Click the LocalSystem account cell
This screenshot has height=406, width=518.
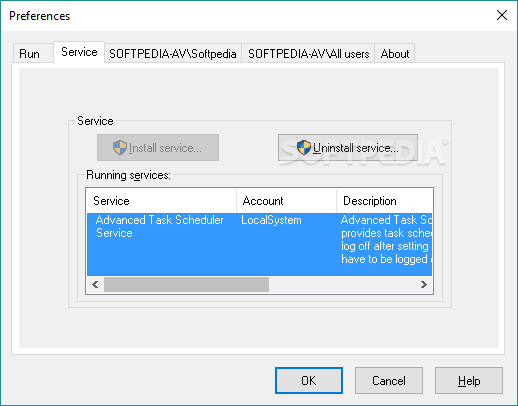[x=271, y=220]
